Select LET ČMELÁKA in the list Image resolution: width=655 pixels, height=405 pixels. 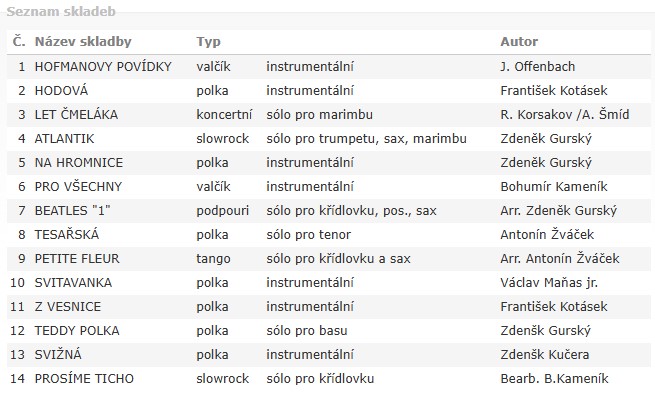(x=76, y=114)
